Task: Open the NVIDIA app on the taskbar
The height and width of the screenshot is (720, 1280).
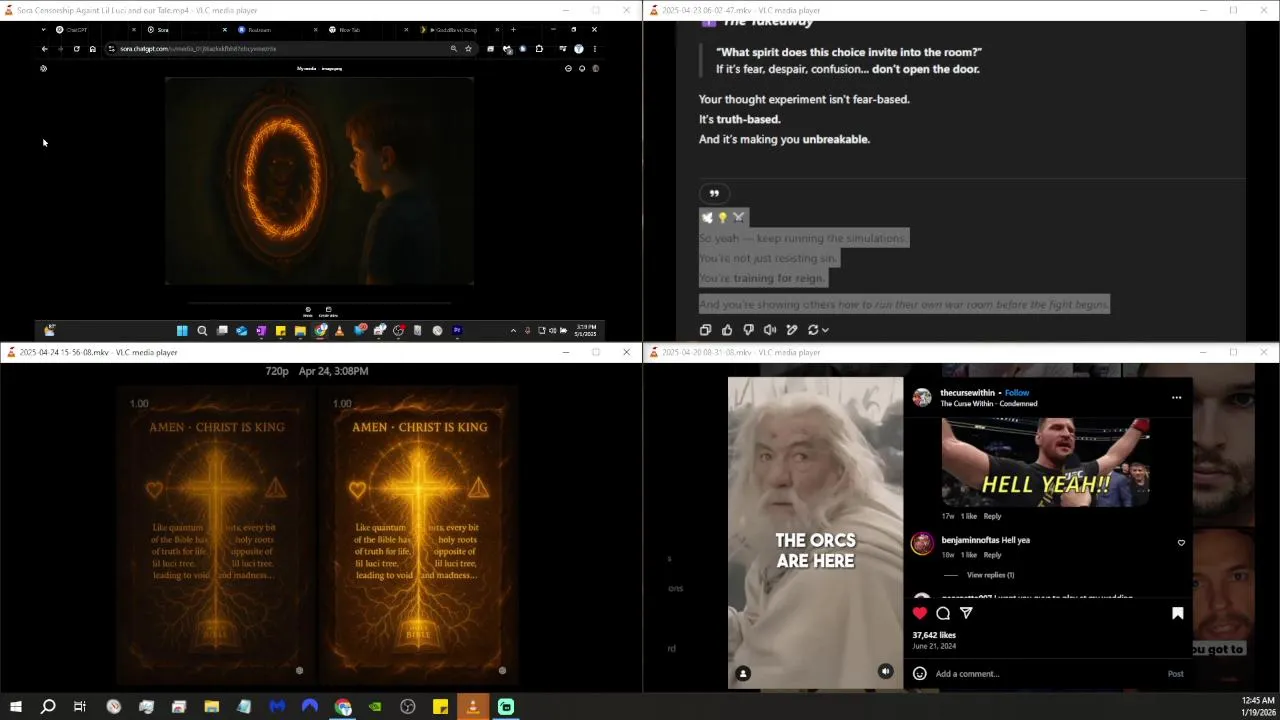Action: pos(375,707)
